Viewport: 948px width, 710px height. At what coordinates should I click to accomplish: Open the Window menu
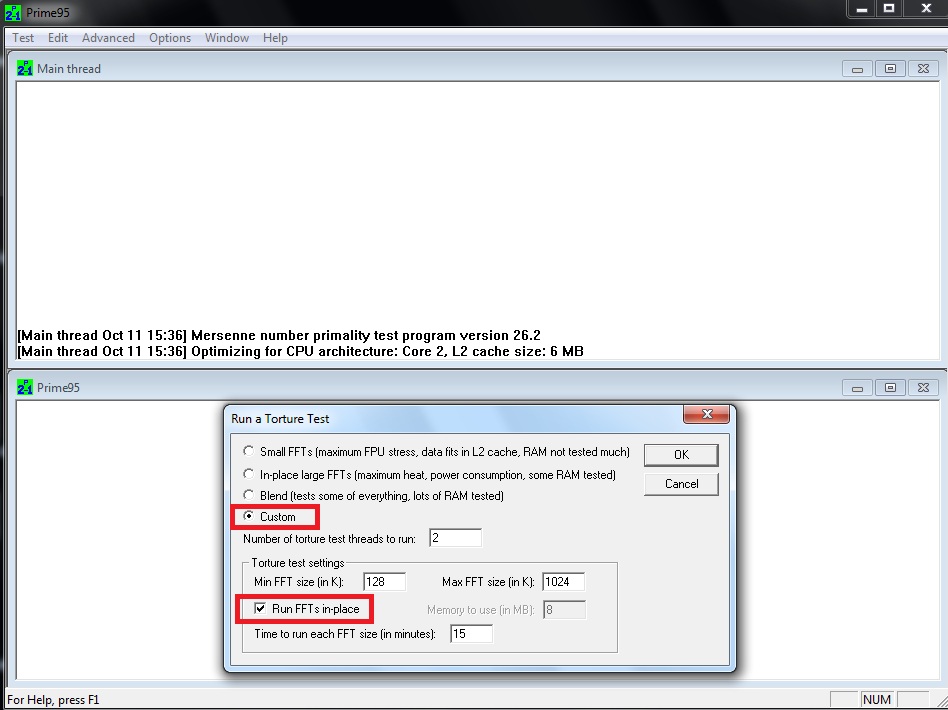pyautogui.click(x=227, y=37)
